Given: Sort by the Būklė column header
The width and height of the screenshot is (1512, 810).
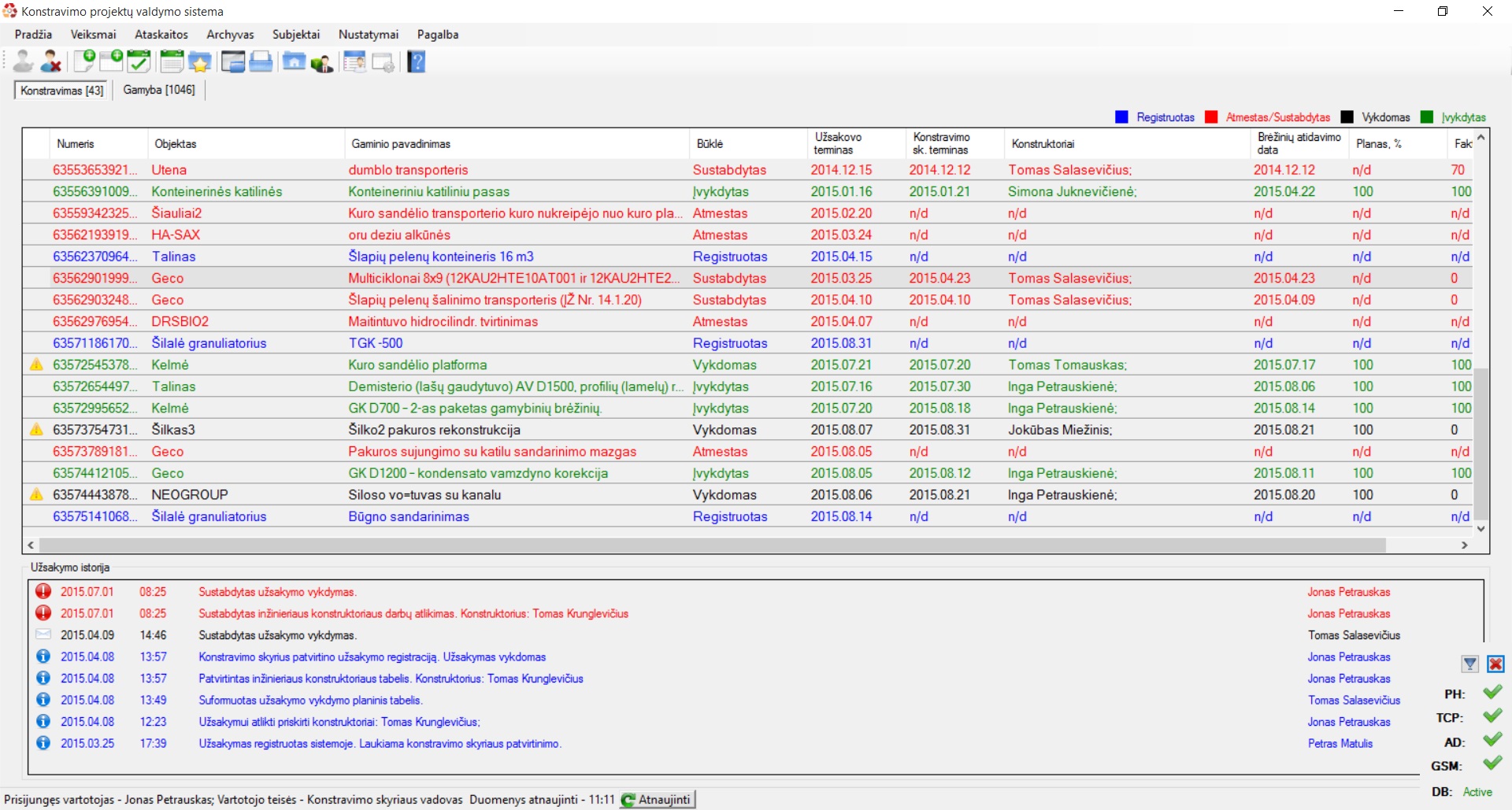Looking at the screenshot, I should tap(748, 144).
